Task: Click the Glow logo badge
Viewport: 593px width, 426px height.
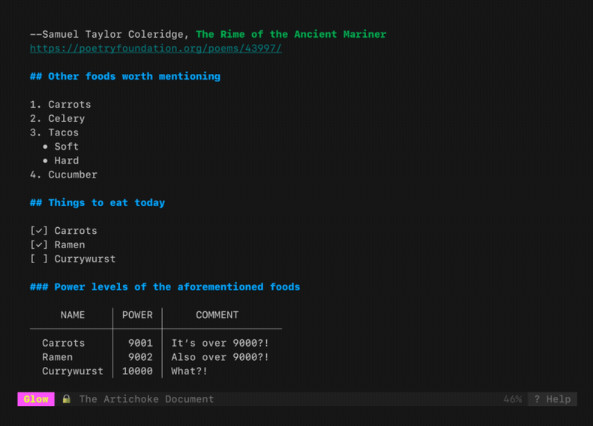Action: (36, 399)
